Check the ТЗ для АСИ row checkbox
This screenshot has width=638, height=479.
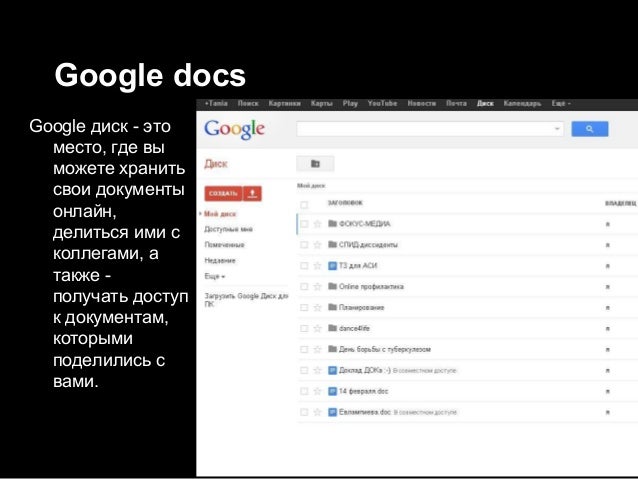coord(304,266)
